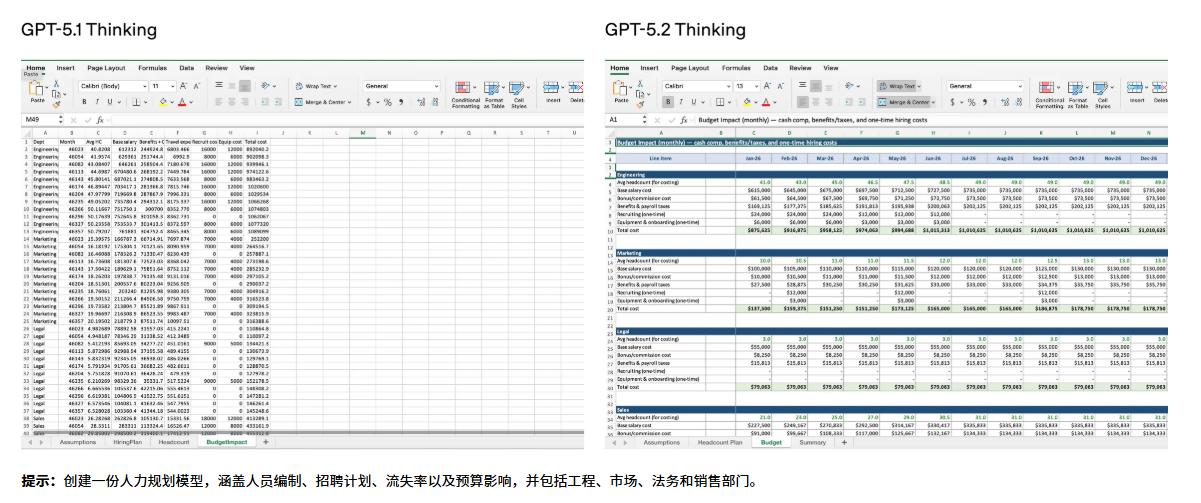
Task: Open Page Layout tab in GPT-5.2 window
Action: (690, 68)
